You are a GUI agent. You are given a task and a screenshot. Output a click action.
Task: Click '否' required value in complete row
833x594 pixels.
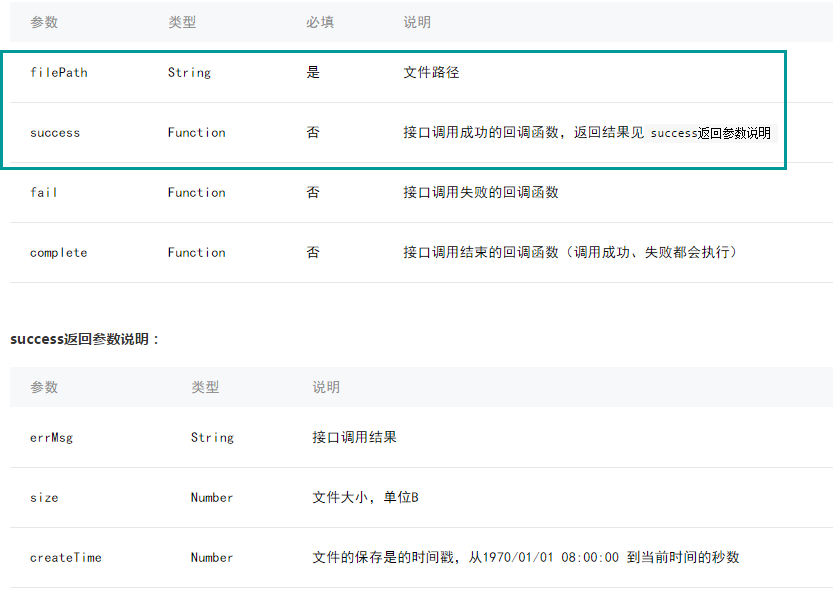click(313, 252)
